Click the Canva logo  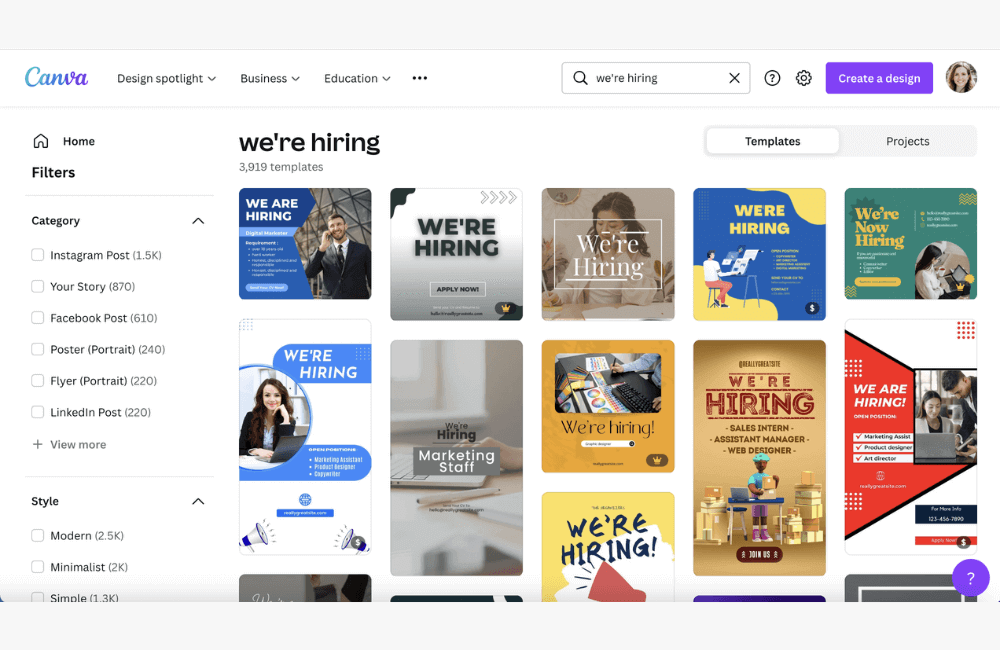point(56,77)
